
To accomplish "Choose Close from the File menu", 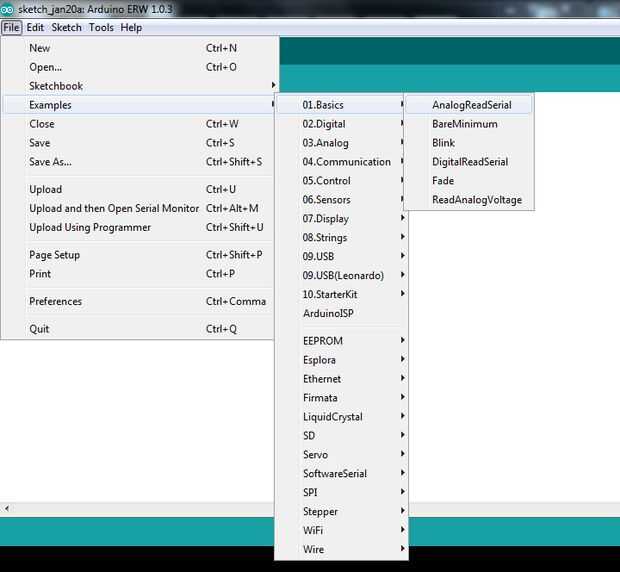I will (x=139, y=124).
